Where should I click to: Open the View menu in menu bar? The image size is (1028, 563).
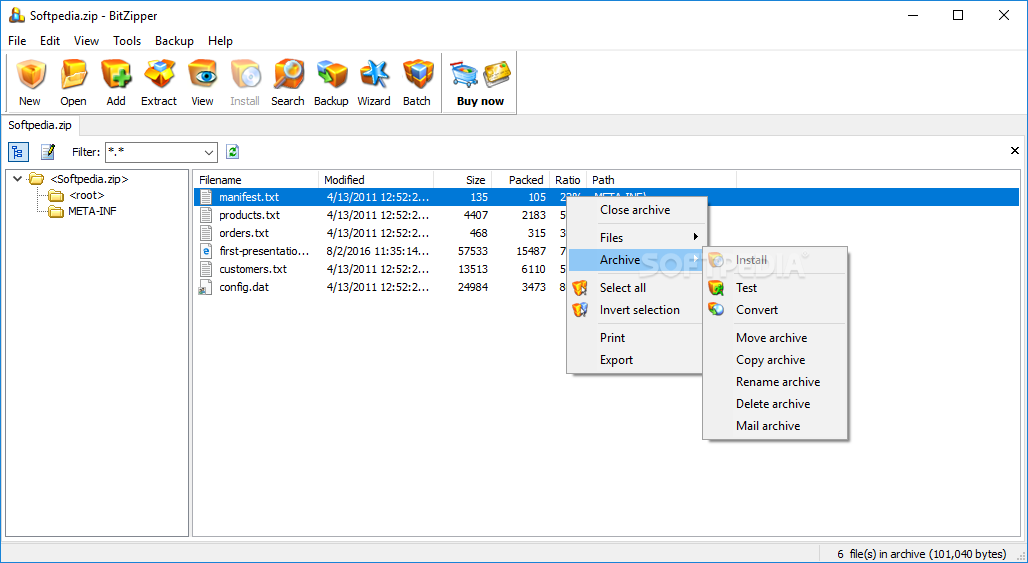click(87, 41)
